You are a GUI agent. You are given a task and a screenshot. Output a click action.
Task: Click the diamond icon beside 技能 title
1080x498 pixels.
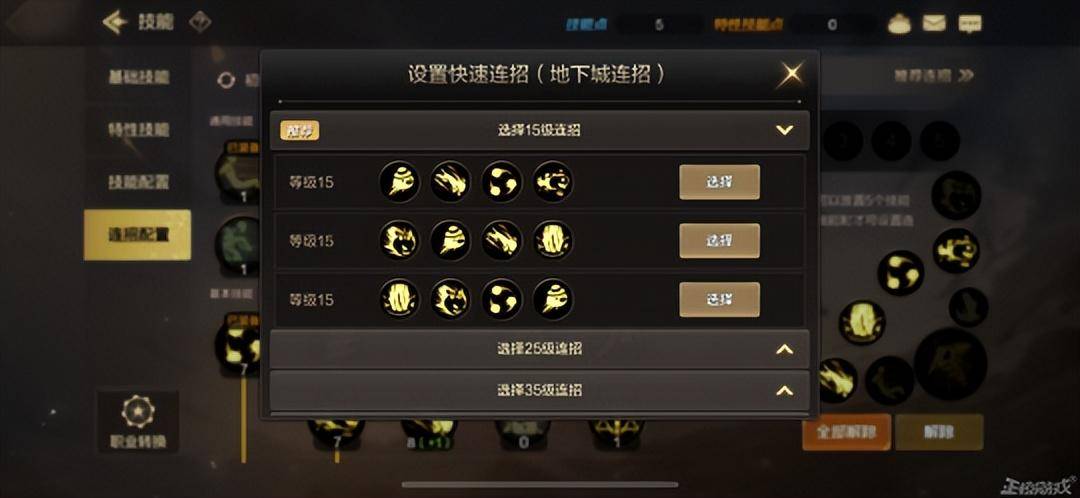tap(200, 22)
